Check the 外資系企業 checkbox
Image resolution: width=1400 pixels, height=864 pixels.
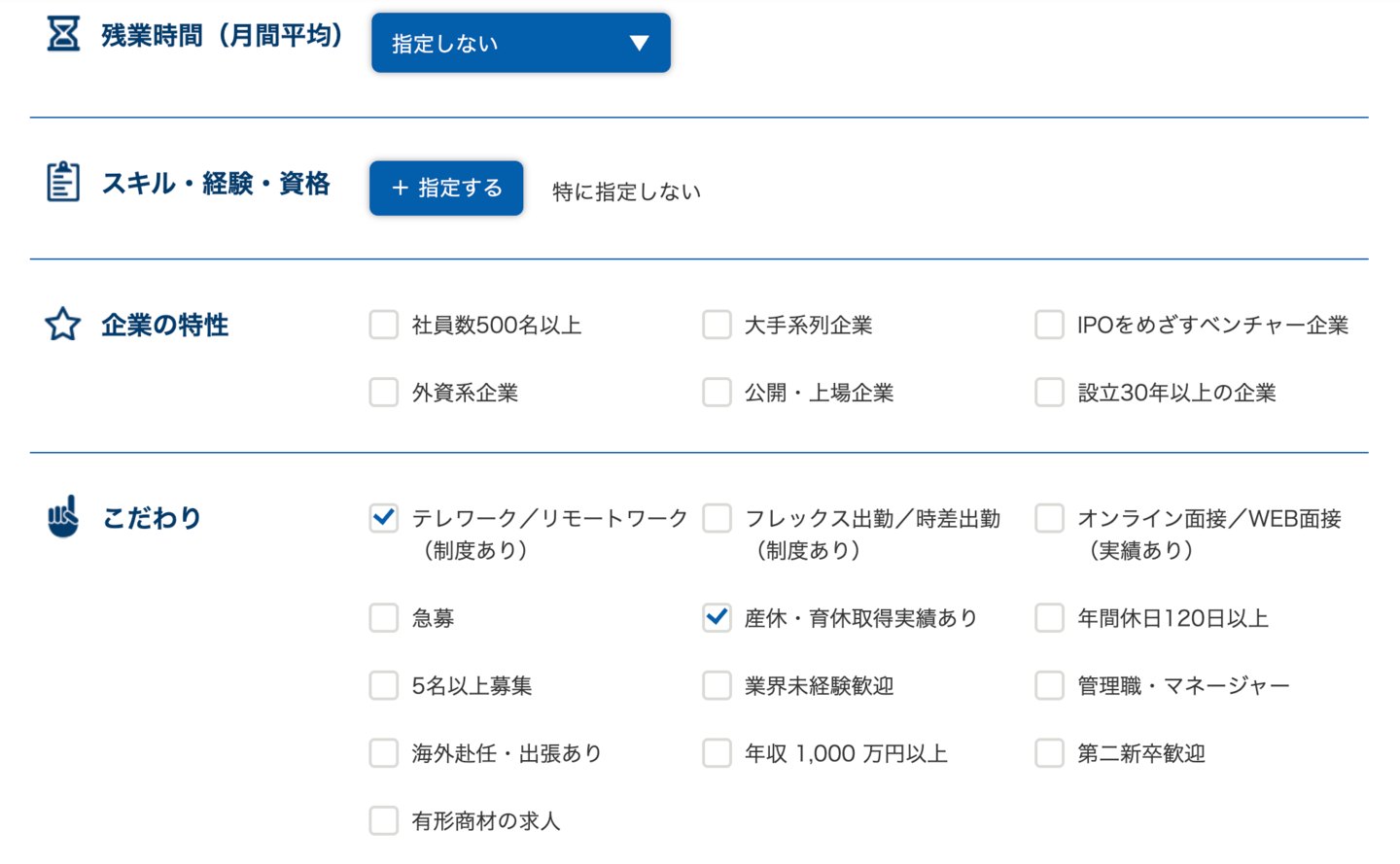tap(383, 392)
